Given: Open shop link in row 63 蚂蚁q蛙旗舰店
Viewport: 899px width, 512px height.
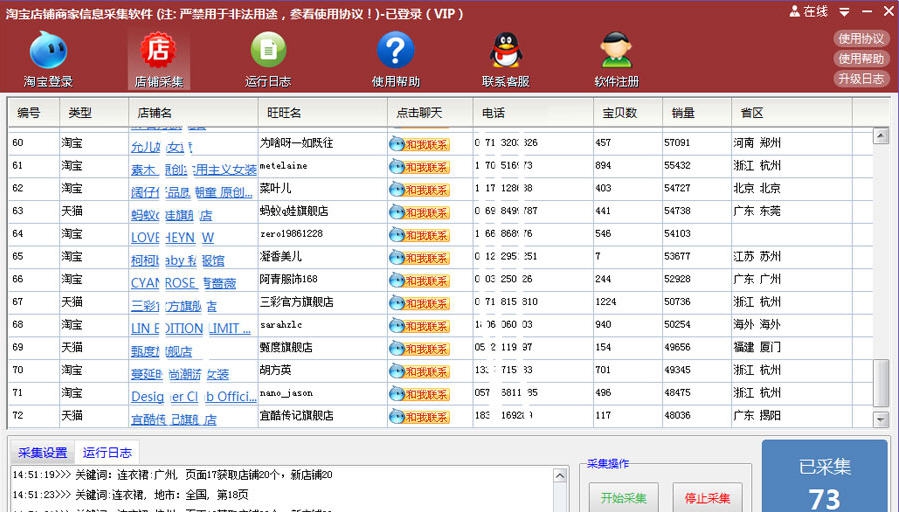Looking at the screenshot, I should [171, 215].
